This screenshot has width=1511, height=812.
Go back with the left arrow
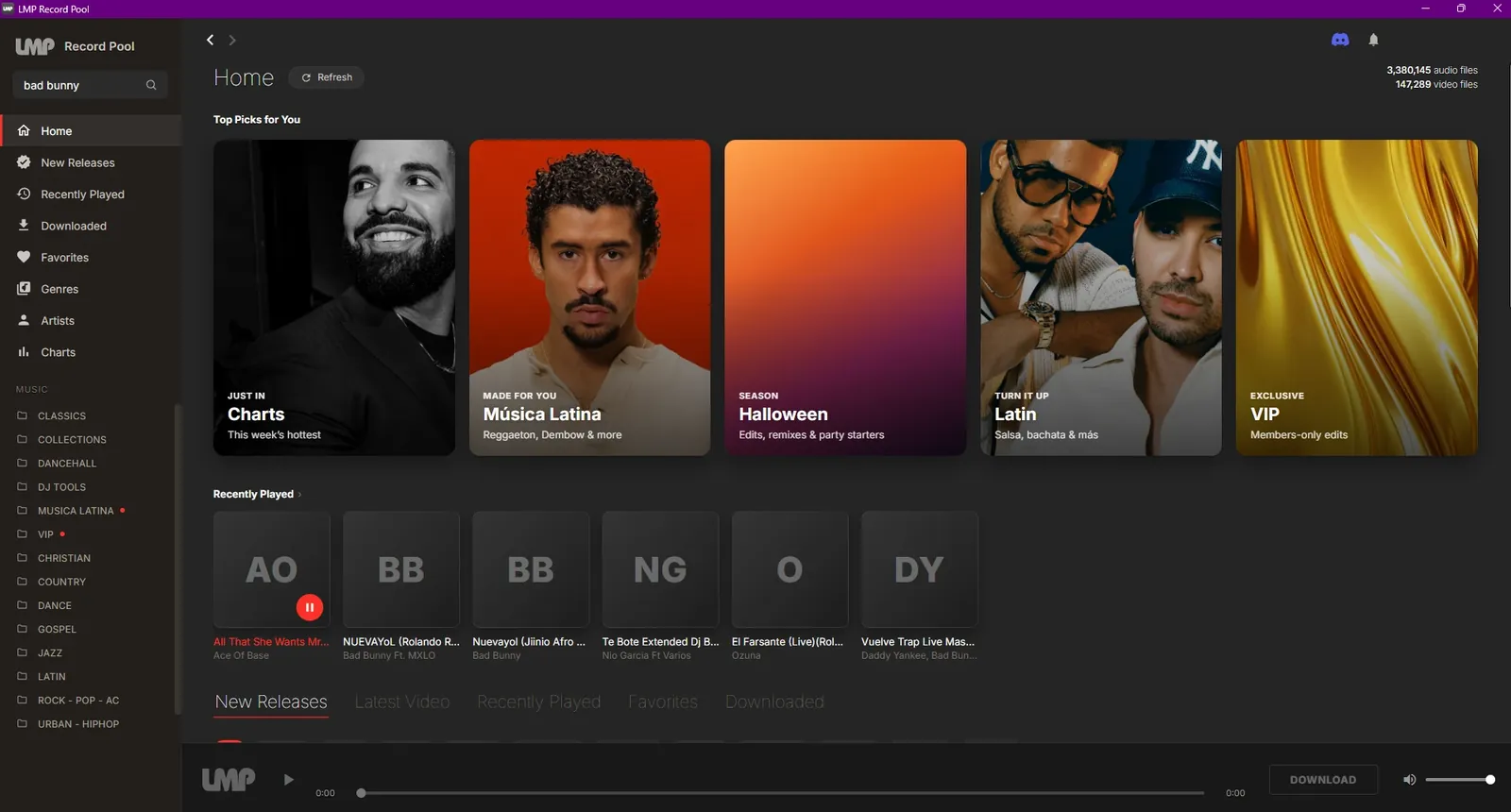point(210,40)
